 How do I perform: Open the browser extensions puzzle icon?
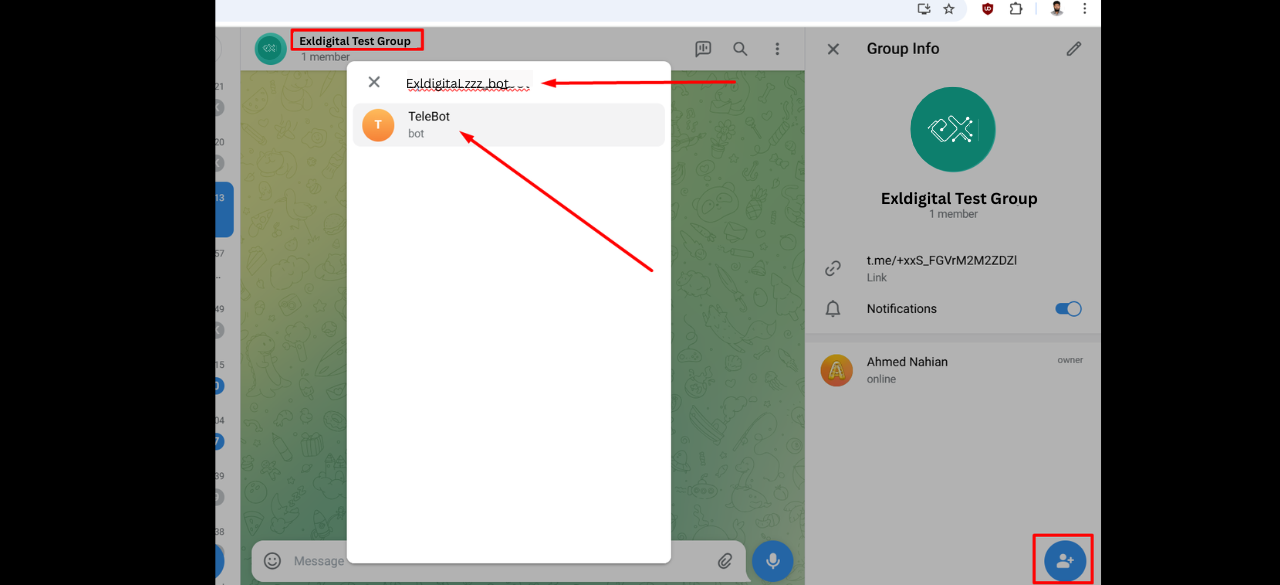pos(1016,8)
